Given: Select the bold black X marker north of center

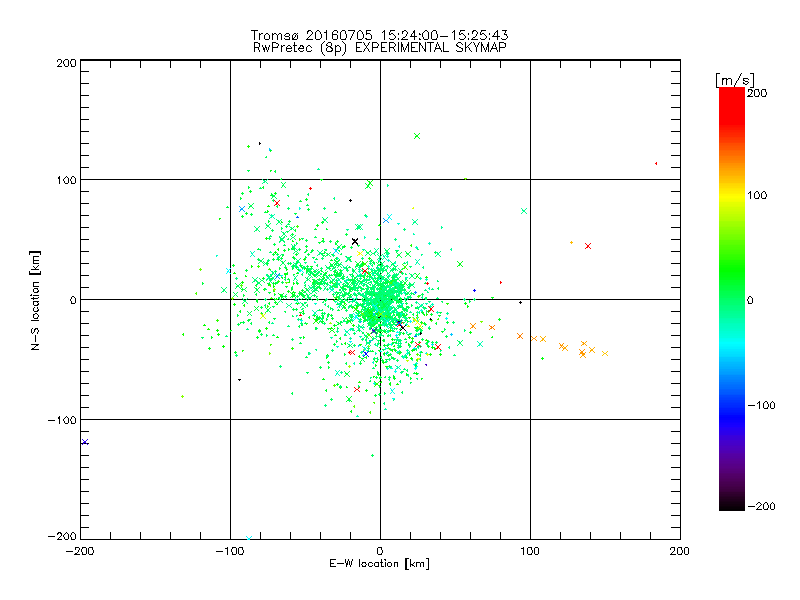Looking at the screenshot, I should tap(355, 241).
